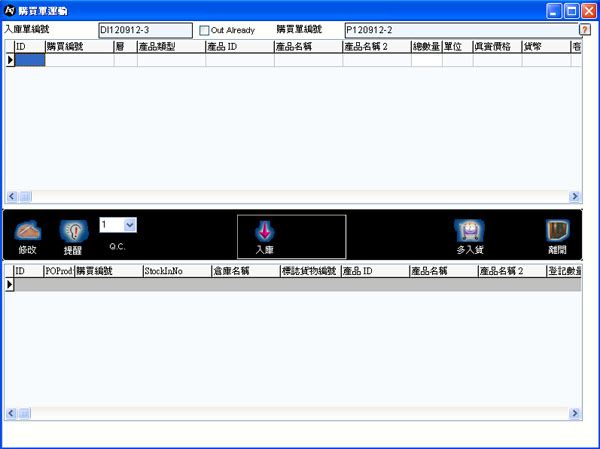Minimize the 購買單運輸 window

[554, 11]
